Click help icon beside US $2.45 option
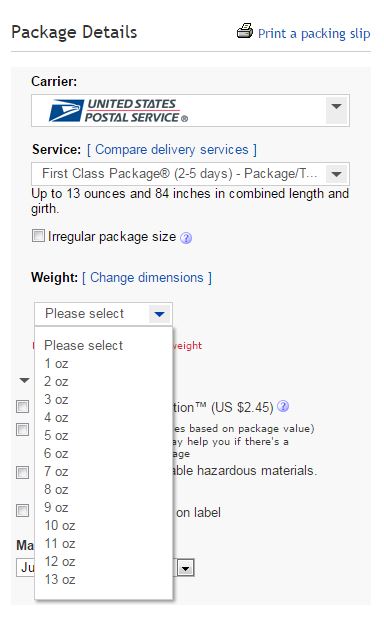Screen dimensions: 384x625 pyautogui.click(x=283, y=406)
